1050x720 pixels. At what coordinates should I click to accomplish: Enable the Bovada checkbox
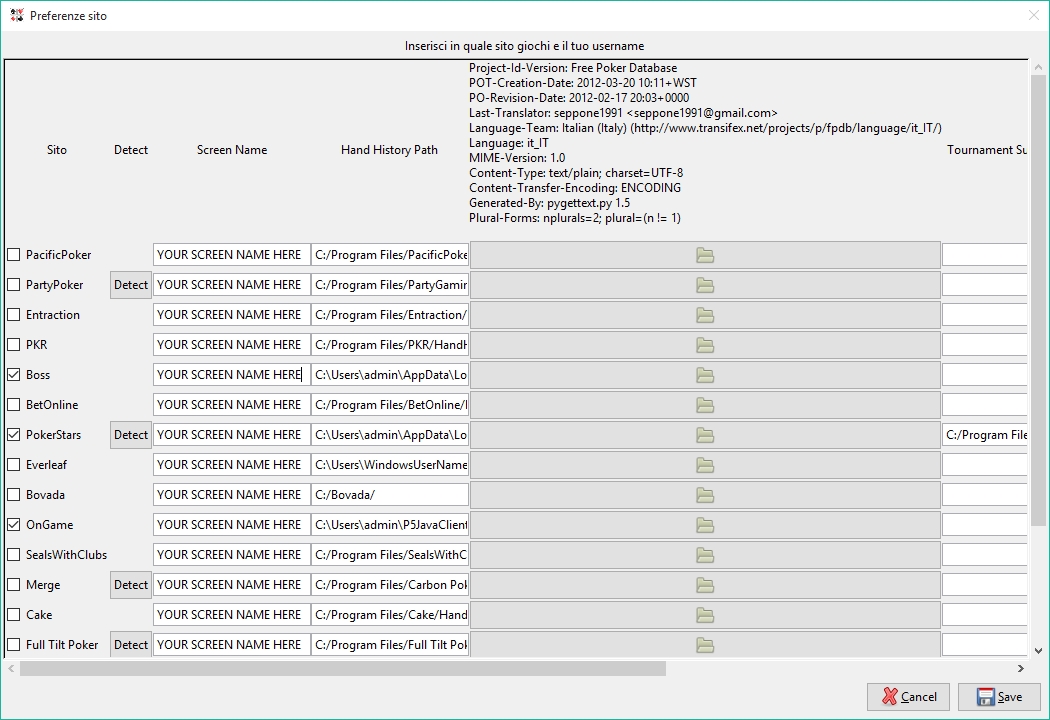tap(13, 494)
